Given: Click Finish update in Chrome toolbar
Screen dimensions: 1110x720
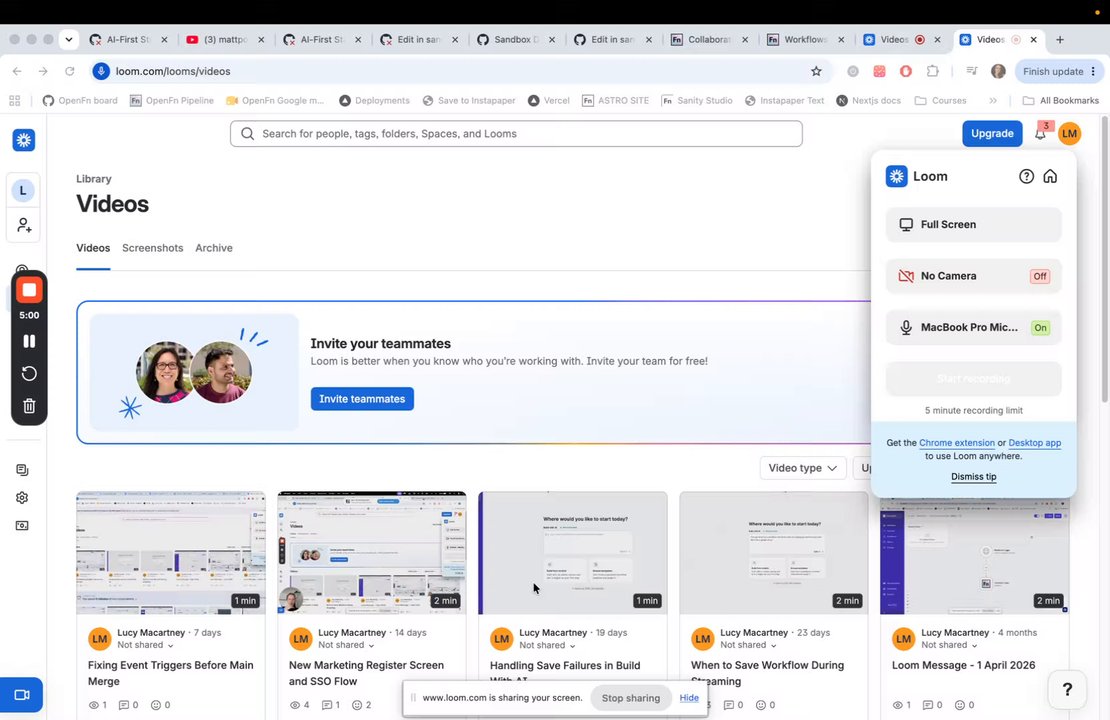Looking at the screenshot, I should tap(1058, 71).
